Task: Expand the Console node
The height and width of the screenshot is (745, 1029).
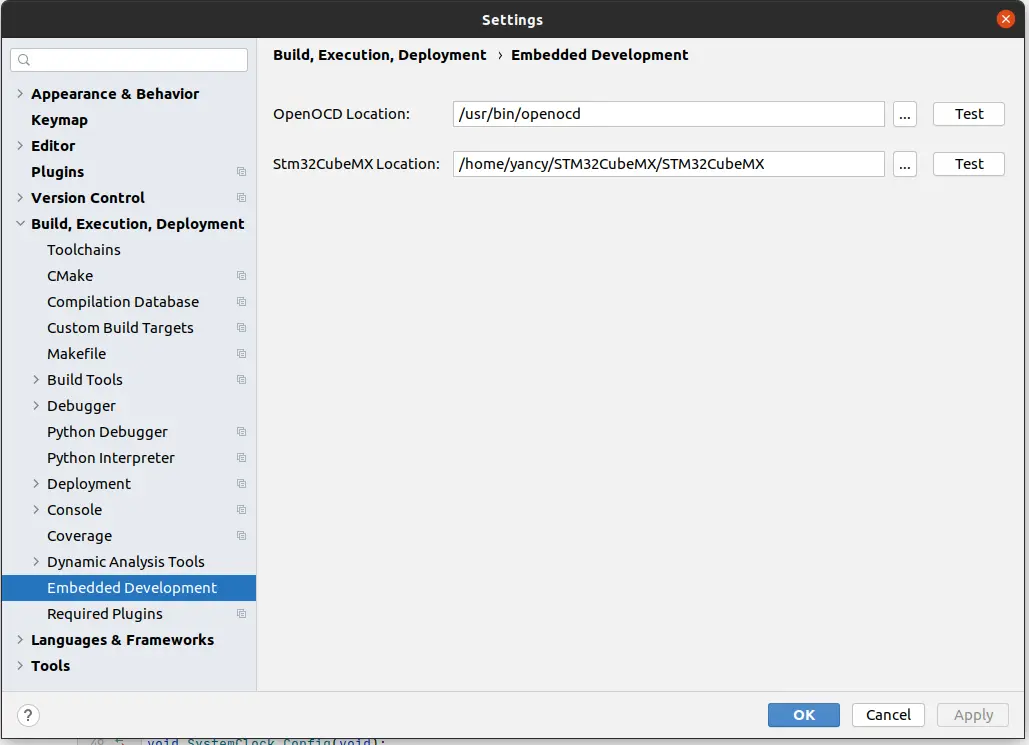Action: point(36,509)
